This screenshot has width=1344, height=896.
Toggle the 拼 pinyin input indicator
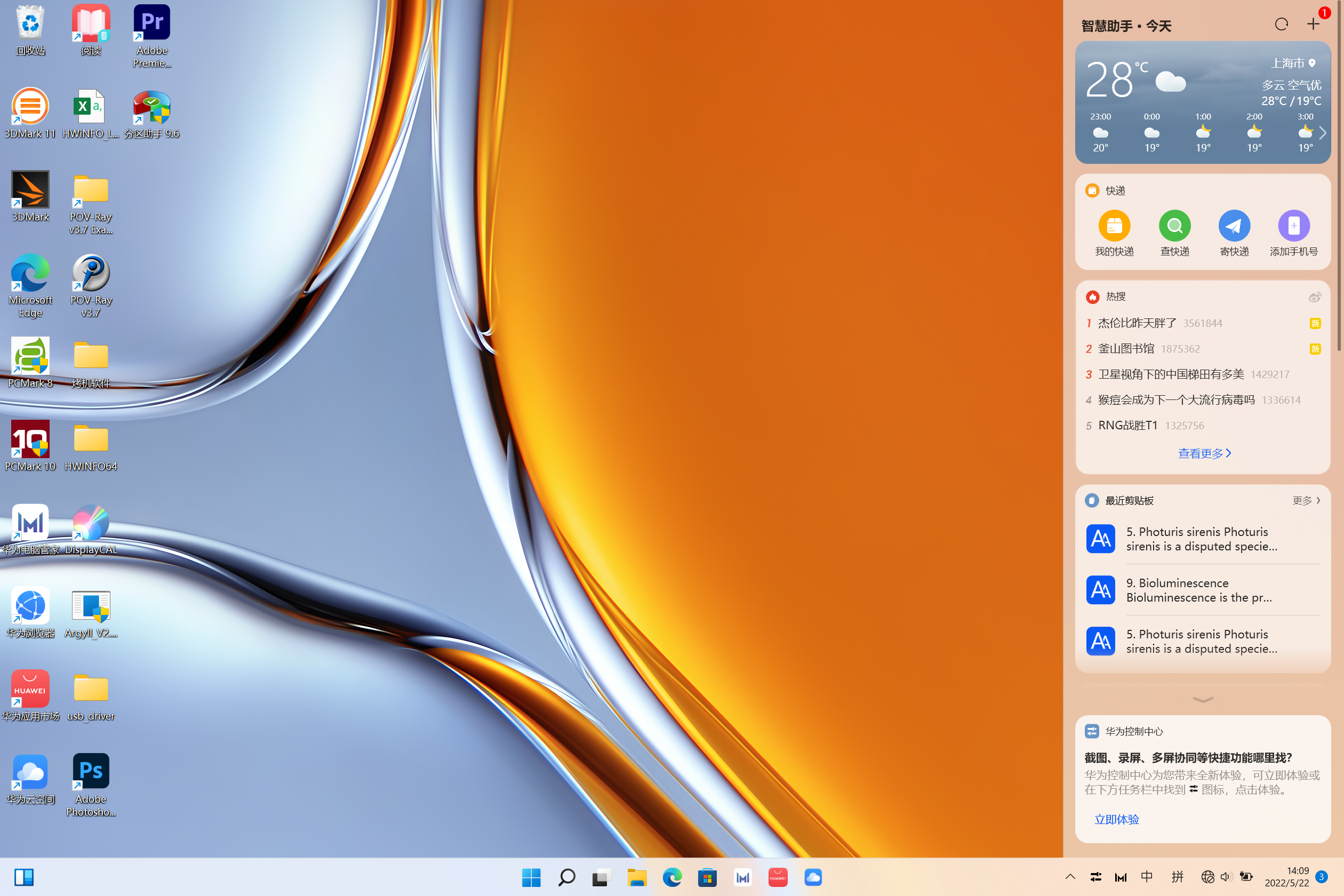[1177, 877]
